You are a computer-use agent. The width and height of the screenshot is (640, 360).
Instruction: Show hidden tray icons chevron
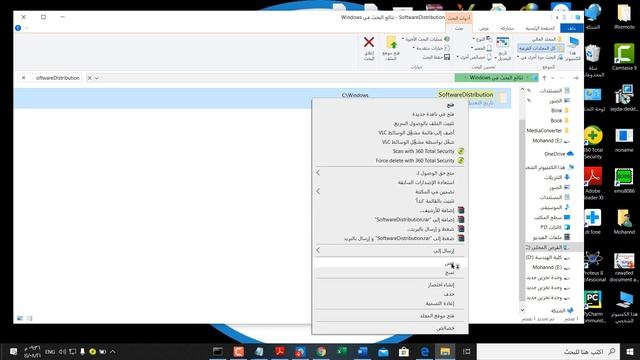coord(112,351)
